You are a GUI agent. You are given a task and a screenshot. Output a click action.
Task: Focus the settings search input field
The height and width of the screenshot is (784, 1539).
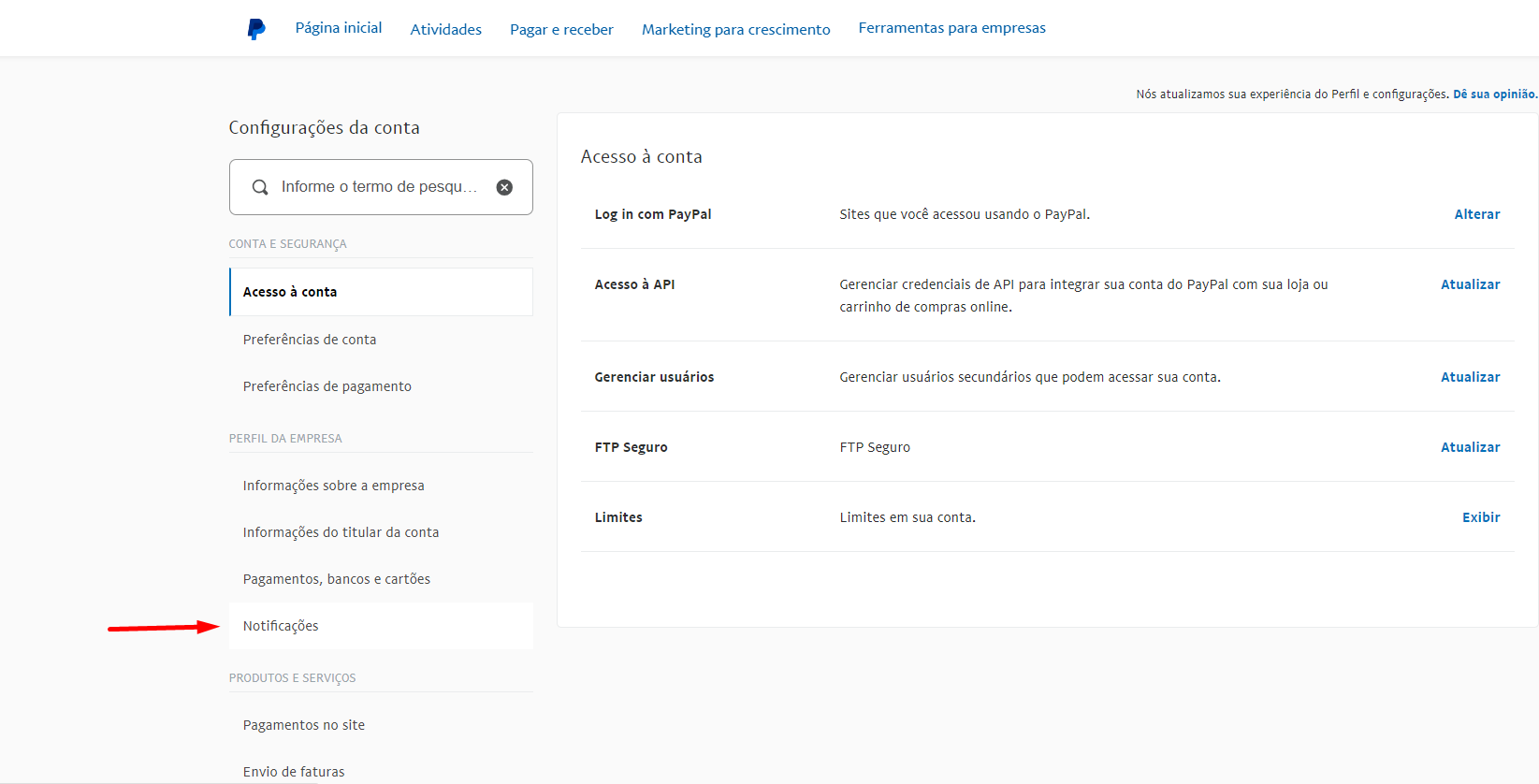pos(380,187)
